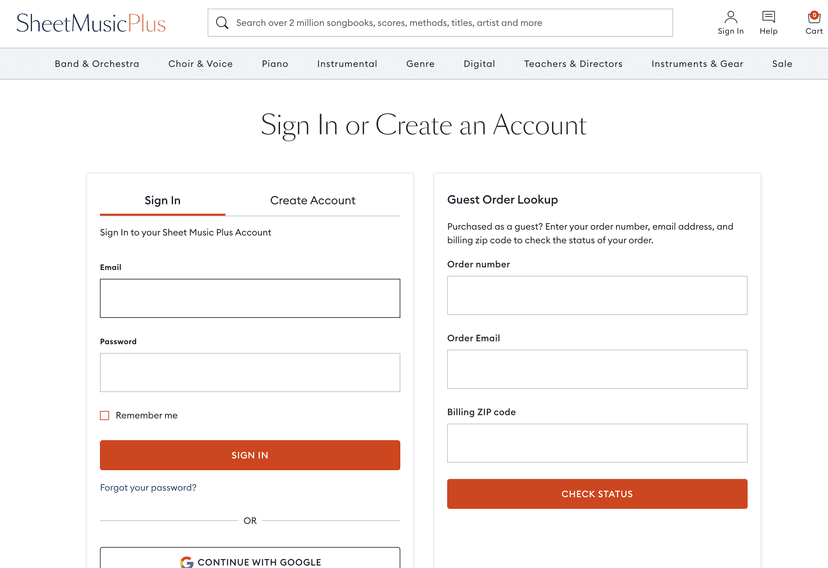This screenshot has width=828, height=568.
Task: Click the Sheet Music Plus logo
Action: pyautogui.click(x=91, y=23)
